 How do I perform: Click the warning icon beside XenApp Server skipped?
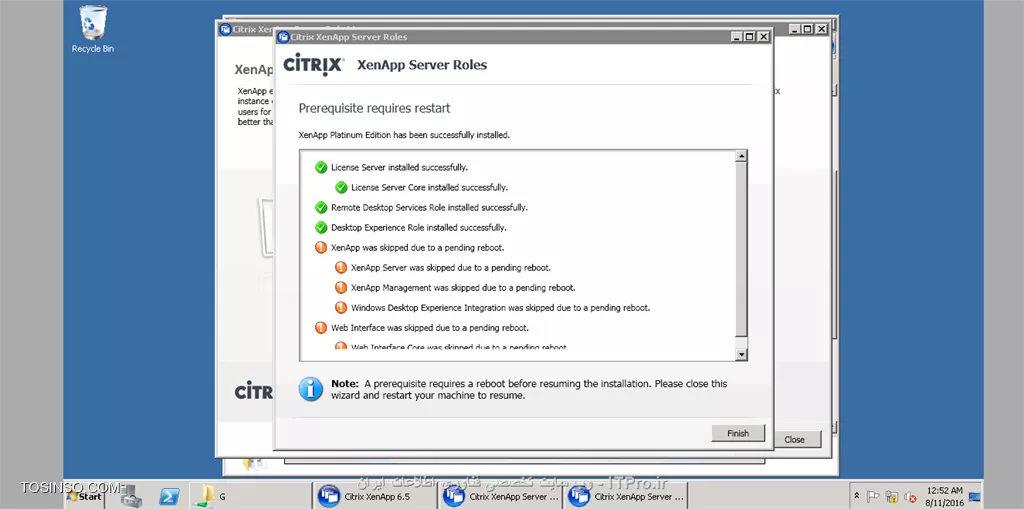(341, 267)
